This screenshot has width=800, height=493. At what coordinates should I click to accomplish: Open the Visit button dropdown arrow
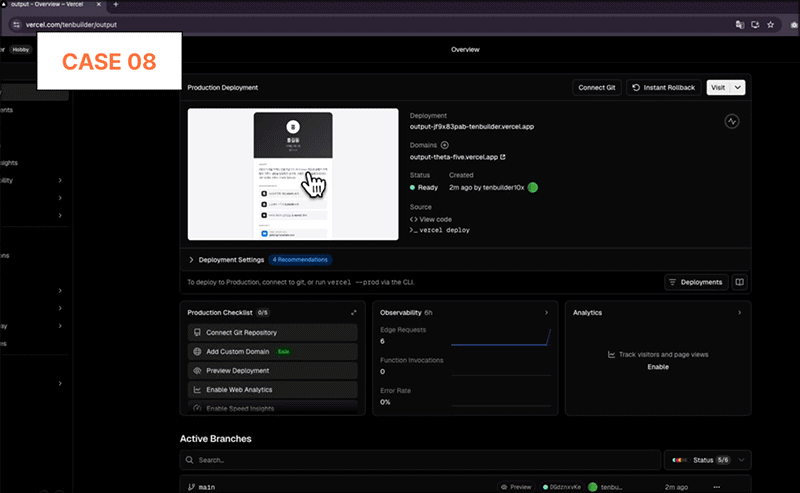click(x=738, y=87)
